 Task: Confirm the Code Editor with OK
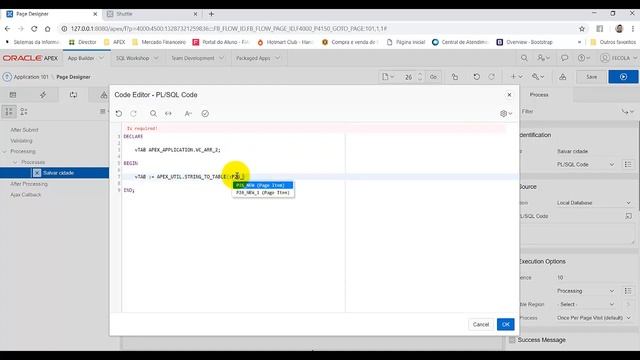click(505, 324)
